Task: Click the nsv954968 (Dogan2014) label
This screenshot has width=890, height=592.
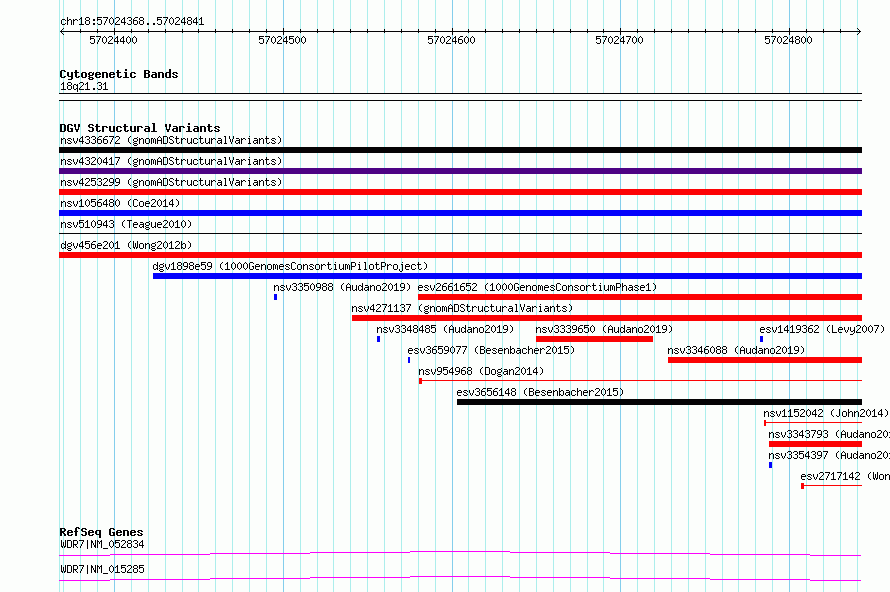Action: pos(481,371)
